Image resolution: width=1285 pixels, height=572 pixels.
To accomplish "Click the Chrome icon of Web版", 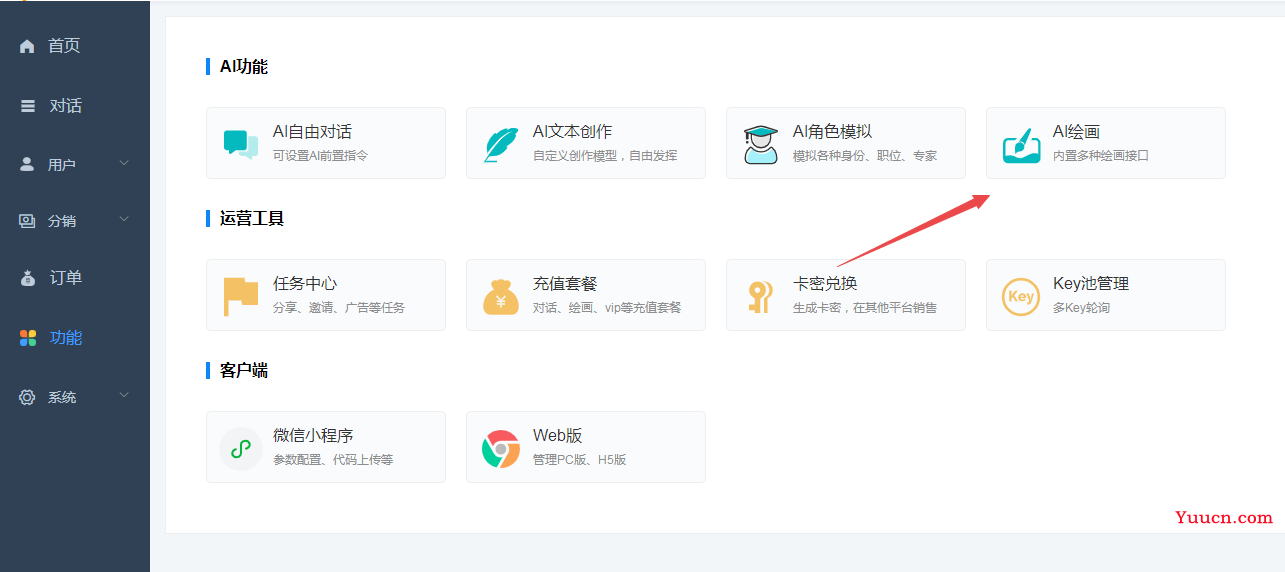I will tap(501, 449).
